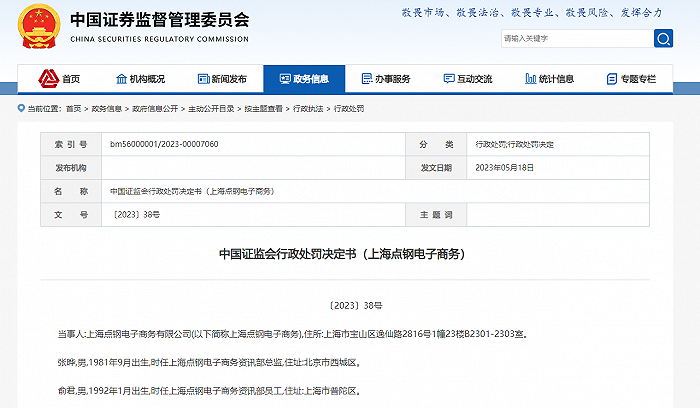Viewport: 700px width, 408px height.
Task: Click the publish date 2023年05月18日
Action: pyautogui.click(x=504, y=167)
